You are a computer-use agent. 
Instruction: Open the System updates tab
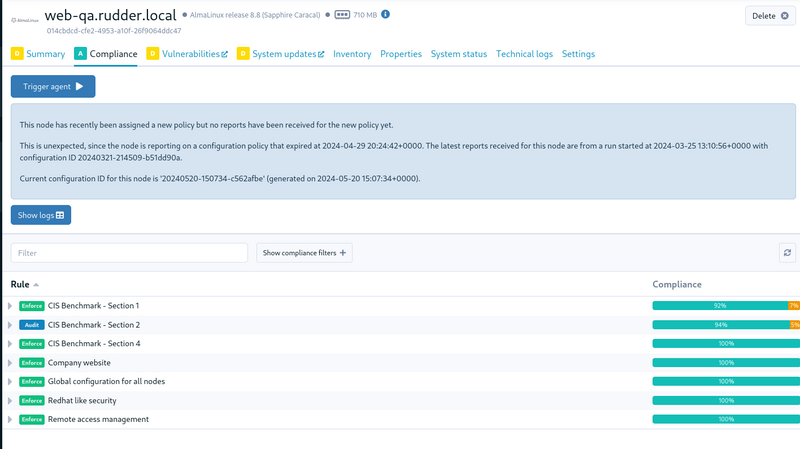284,54
